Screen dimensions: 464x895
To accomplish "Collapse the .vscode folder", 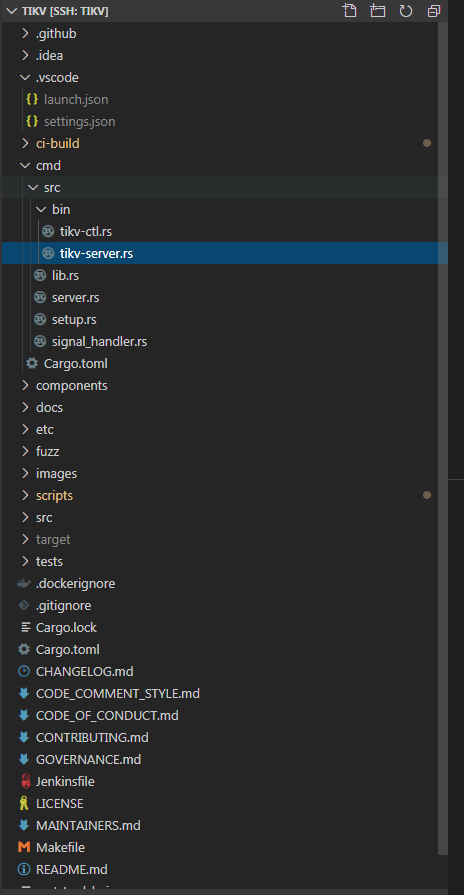I will tap(25, 77).
